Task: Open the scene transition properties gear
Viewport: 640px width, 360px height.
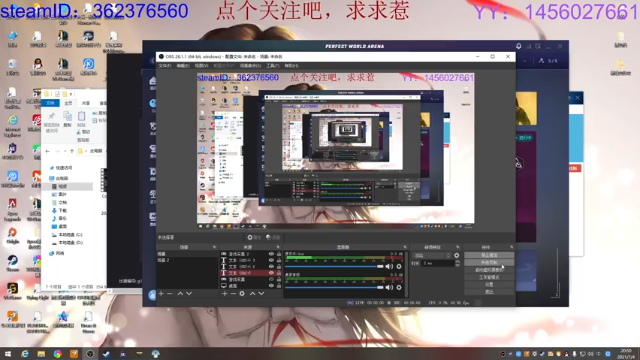Action: pyautogui.click(x=457, y=256)
